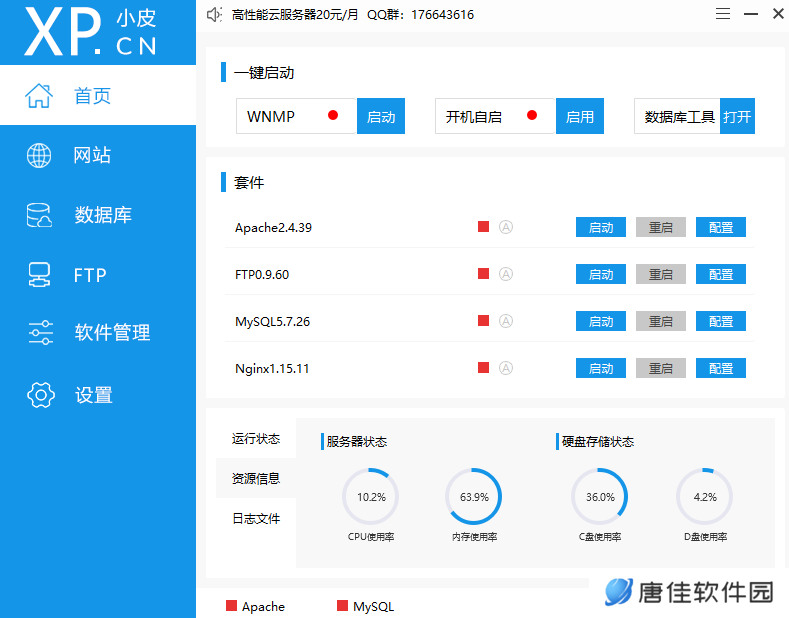Click WNMP red status dot

[x=333, y=115]
